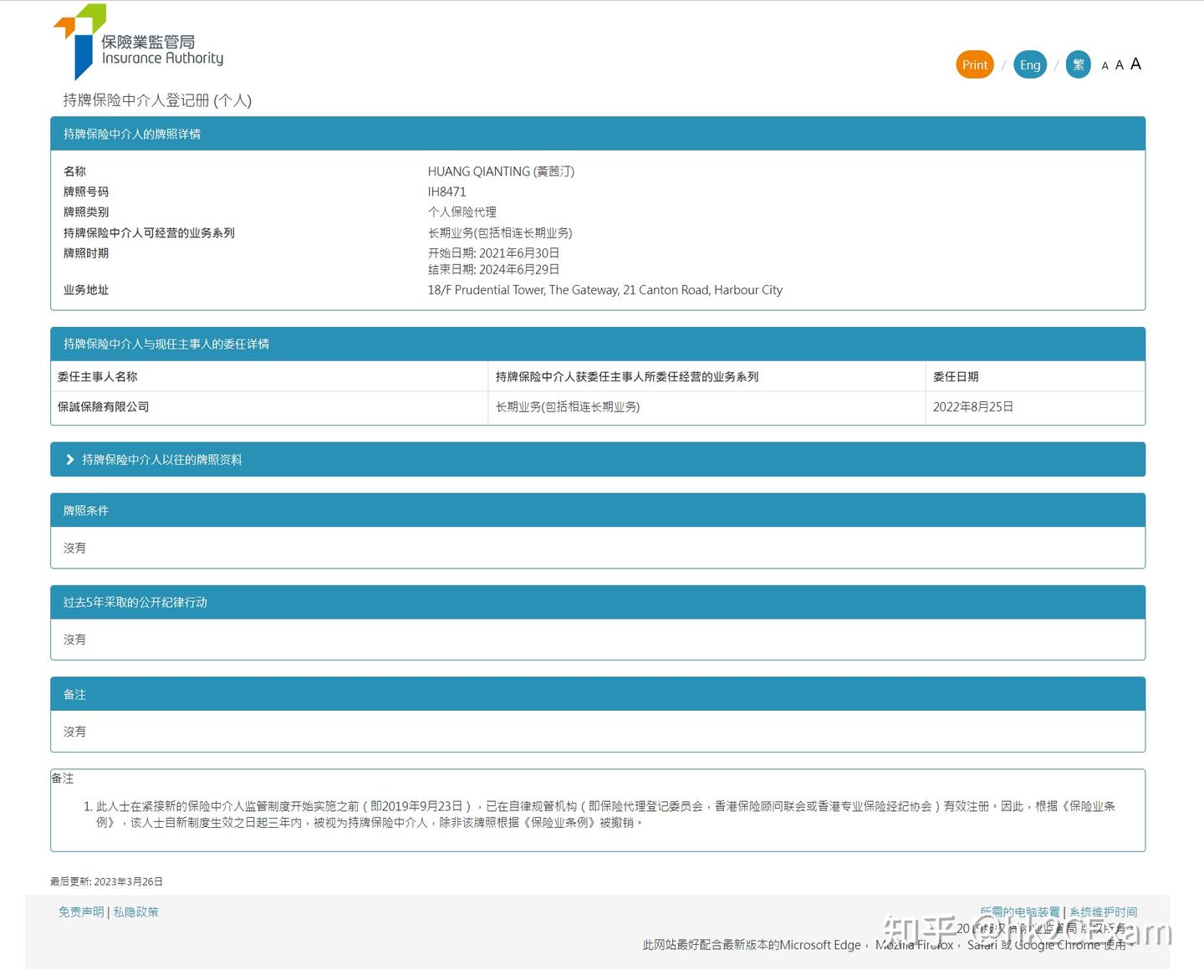Image resolution: width=1204 pixels, height=980 pixels.
Task: Click appointment date 2022年8月25日
Action: 973,406
